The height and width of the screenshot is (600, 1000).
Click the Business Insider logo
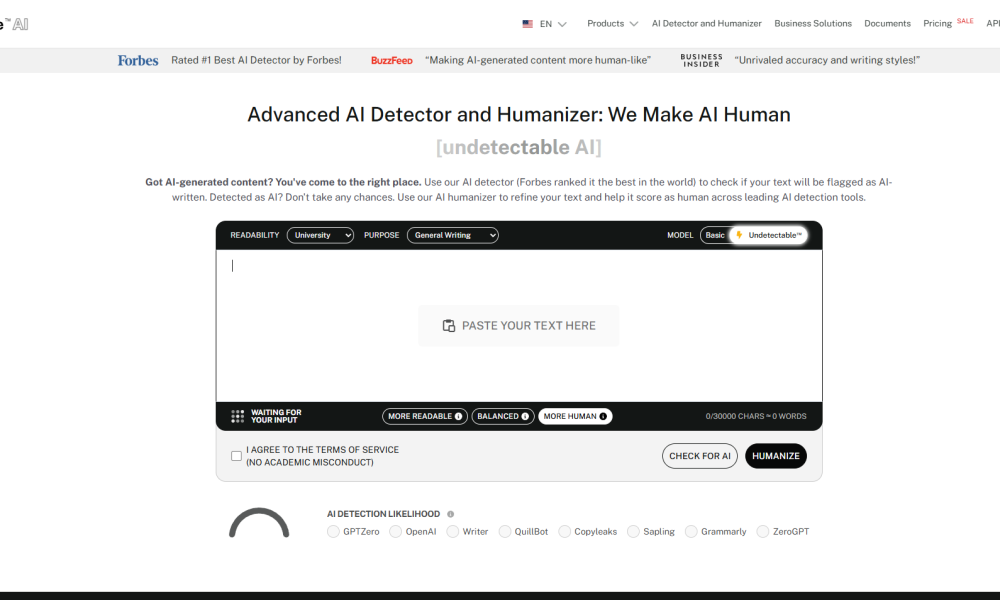click(702, 61)
